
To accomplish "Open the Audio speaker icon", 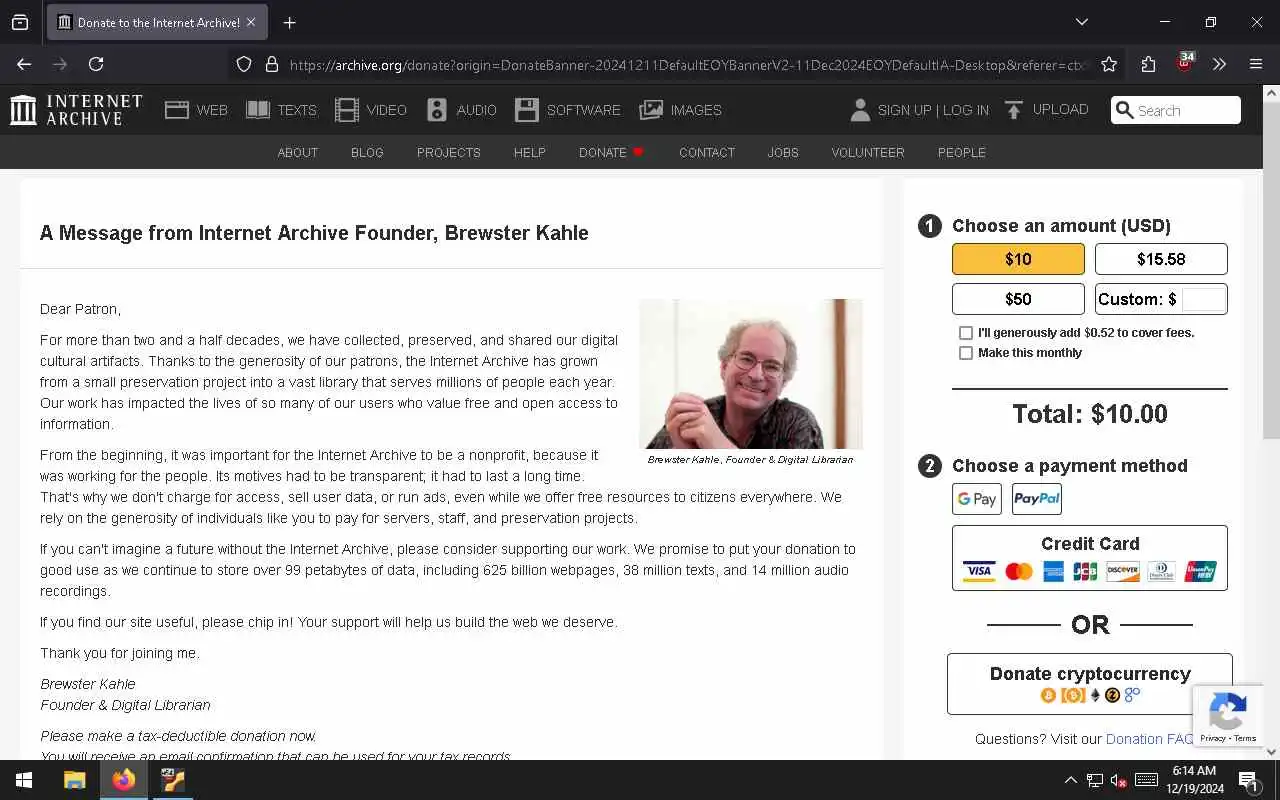I will point(437,110).
